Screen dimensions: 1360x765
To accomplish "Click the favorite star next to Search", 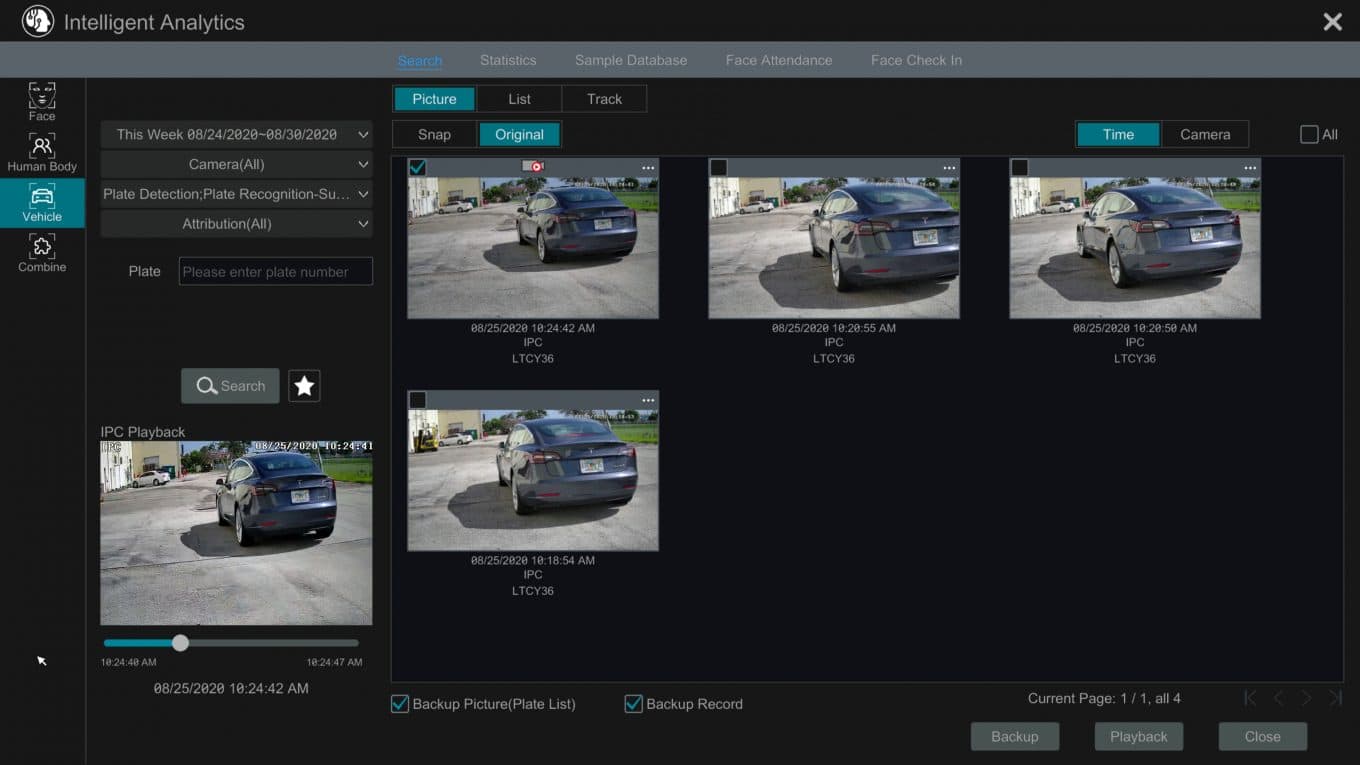I will click(304, 385).
